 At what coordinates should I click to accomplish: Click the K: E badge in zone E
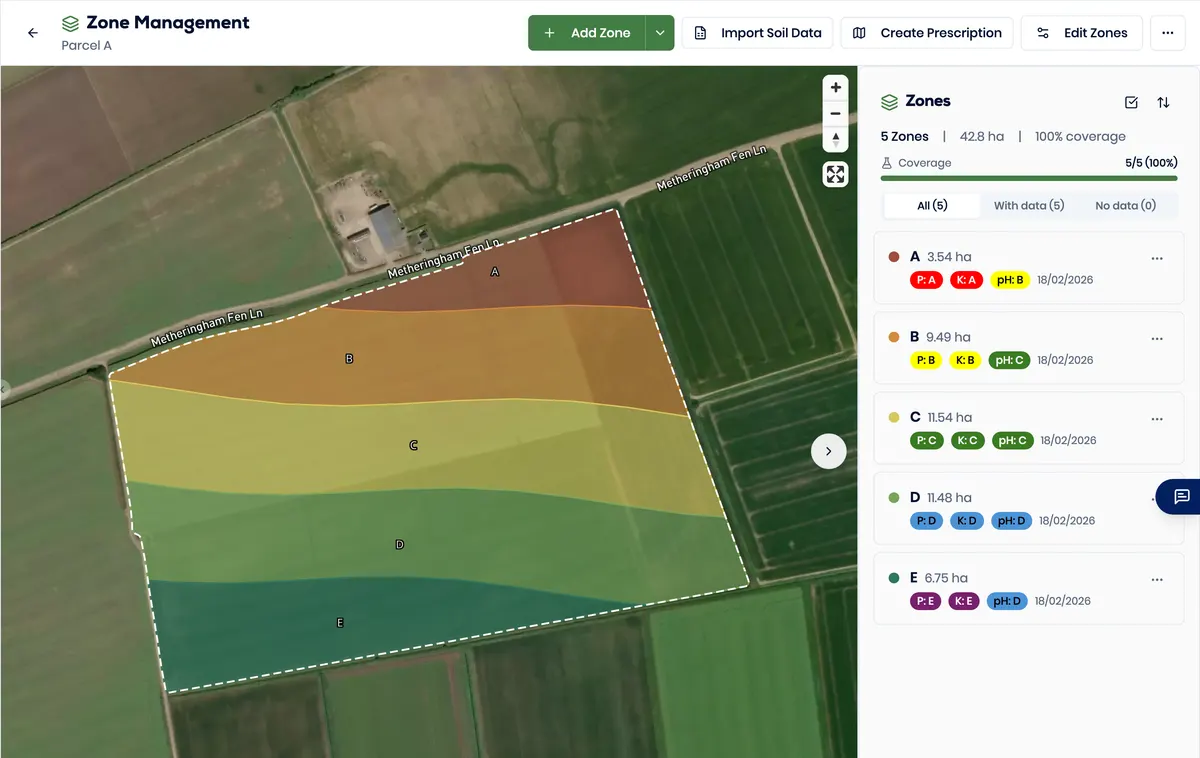[x=964, y=601]
